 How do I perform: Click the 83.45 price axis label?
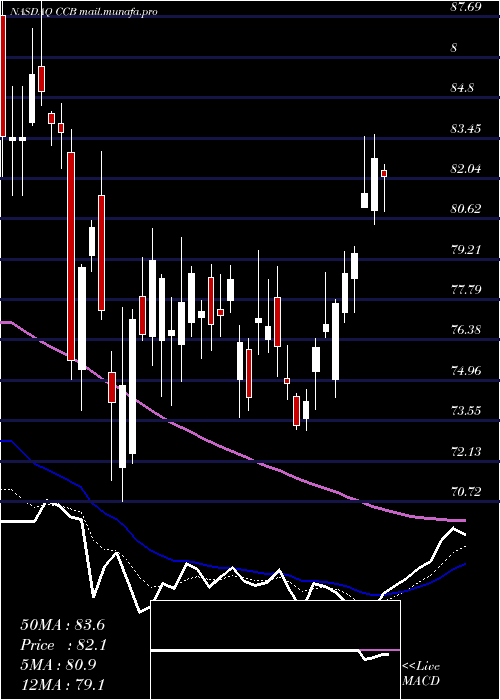[x=466, y=129]
